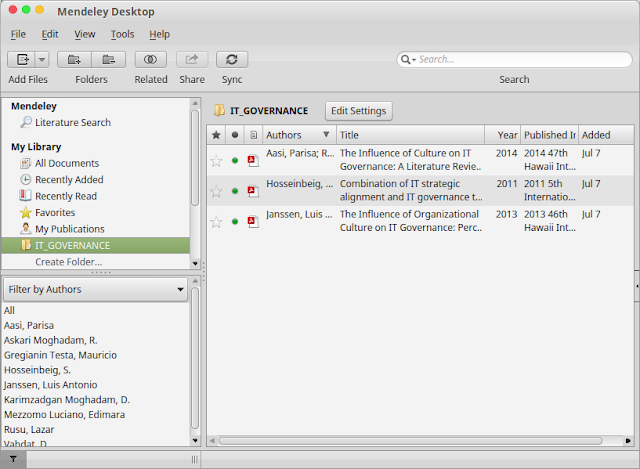Select 'Combination of IT strategic' title
This screenshot has height=469, width=640.
click(400, 184)
